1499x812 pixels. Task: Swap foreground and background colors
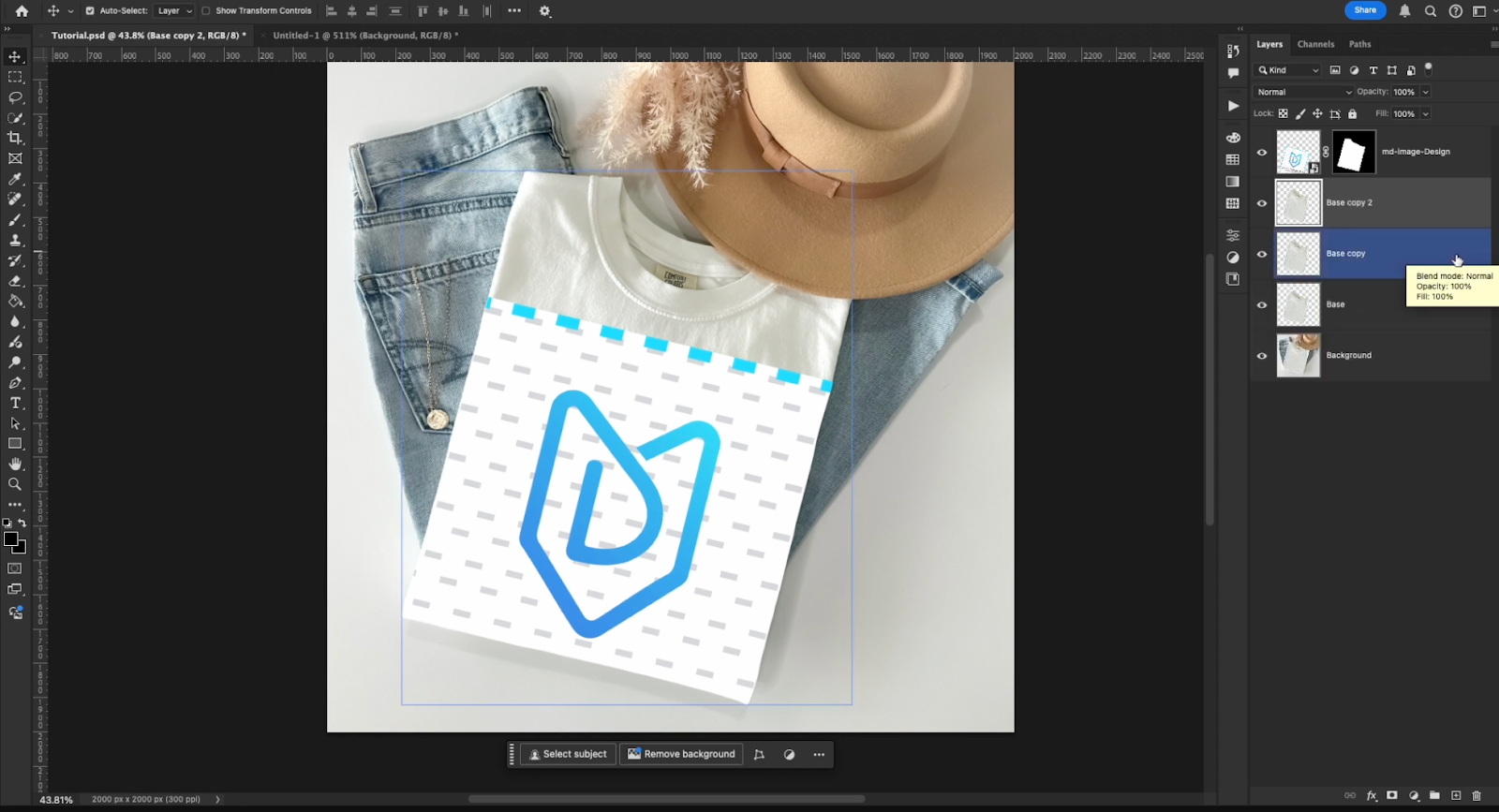[x=22, y=523]
